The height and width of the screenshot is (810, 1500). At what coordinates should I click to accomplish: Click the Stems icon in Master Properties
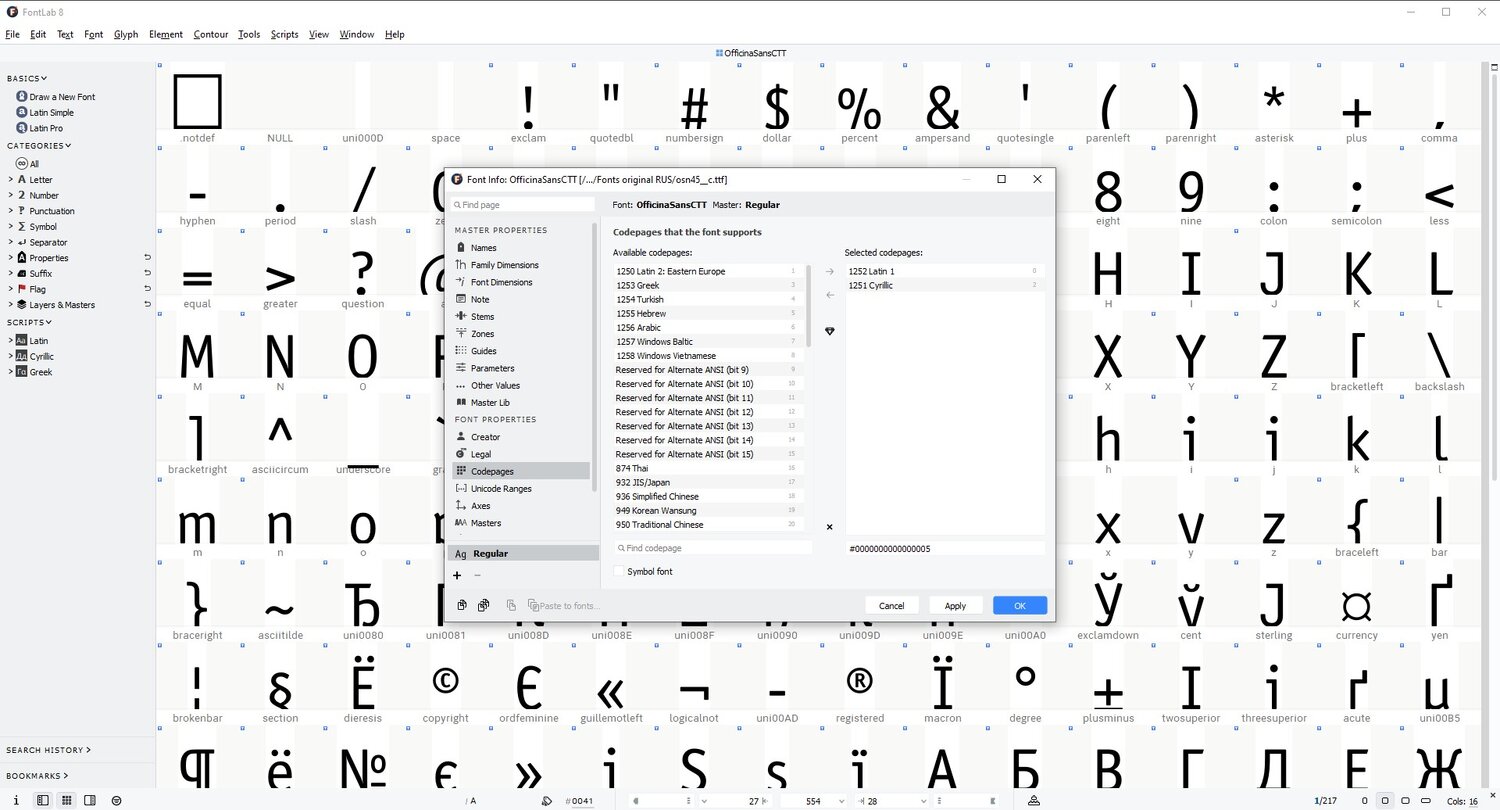tap(461, 316)
